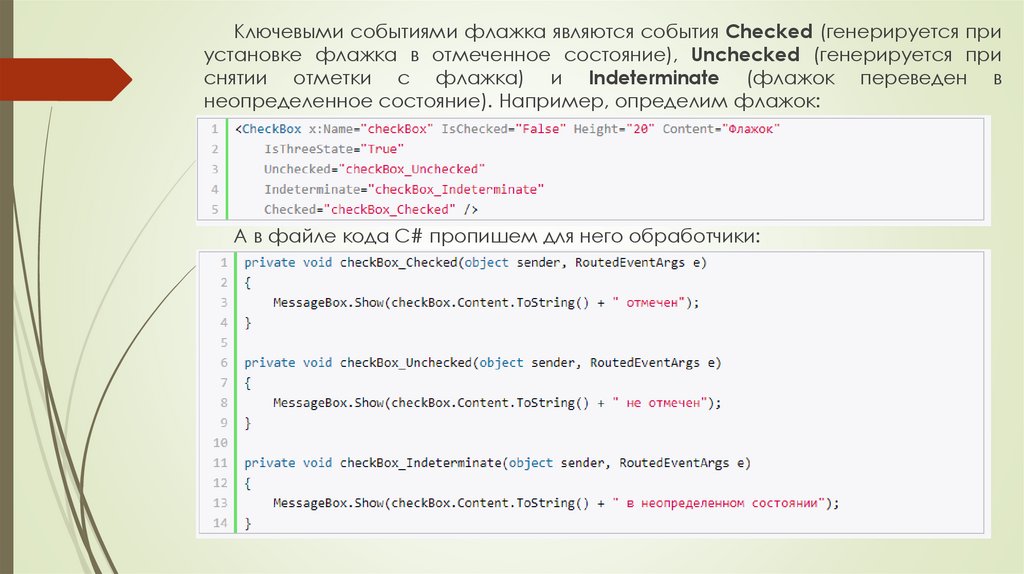Click the checkBox_Unchecked method declaration

point(483,362)
